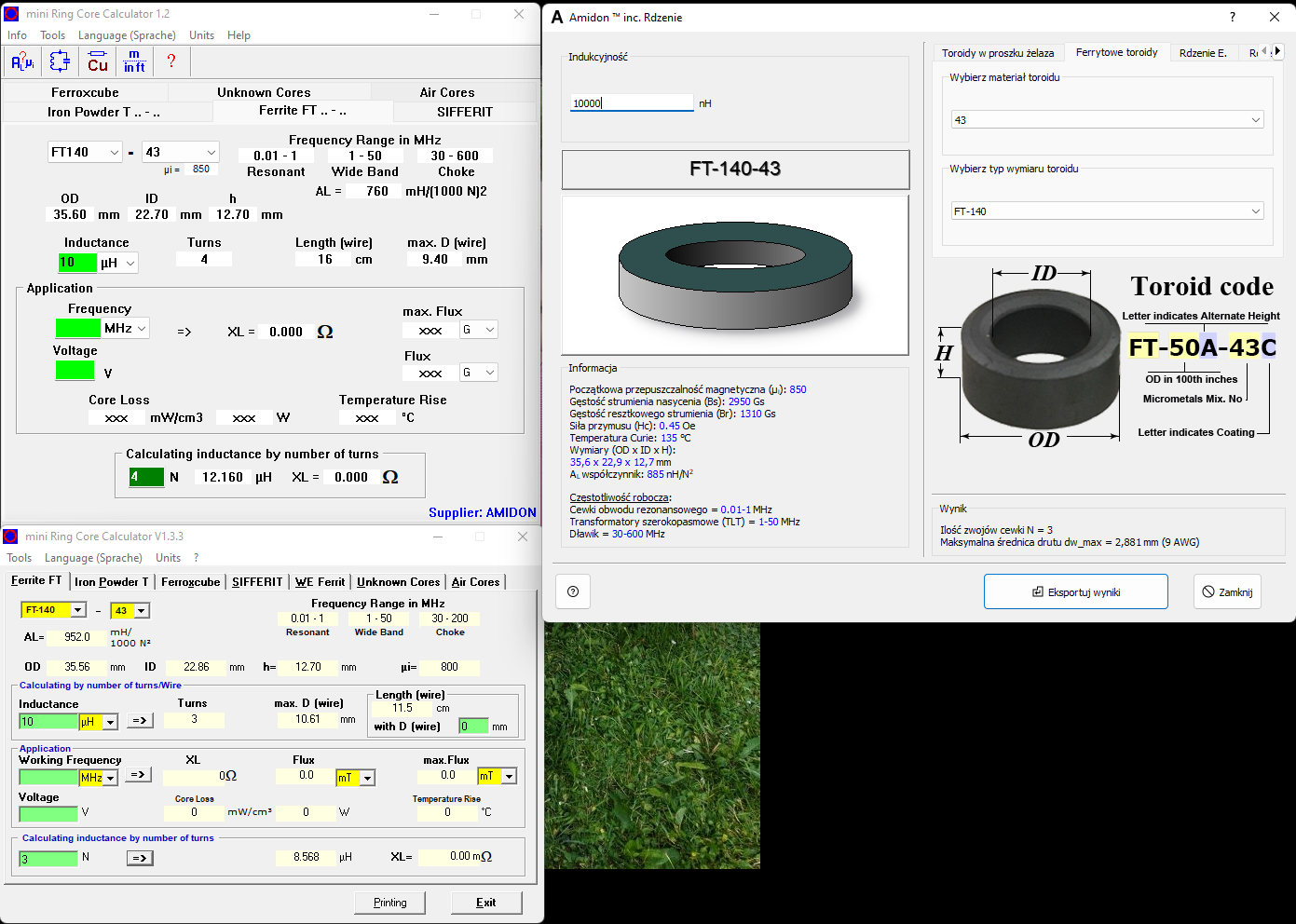Click the Printing button

tap(389, 903)
